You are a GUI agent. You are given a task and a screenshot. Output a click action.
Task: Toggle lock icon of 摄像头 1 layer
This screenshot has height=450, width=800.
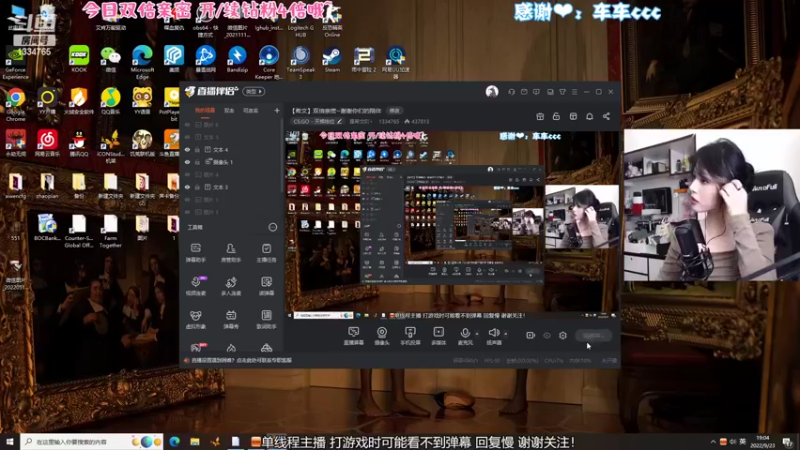click(x=197, y=162)
